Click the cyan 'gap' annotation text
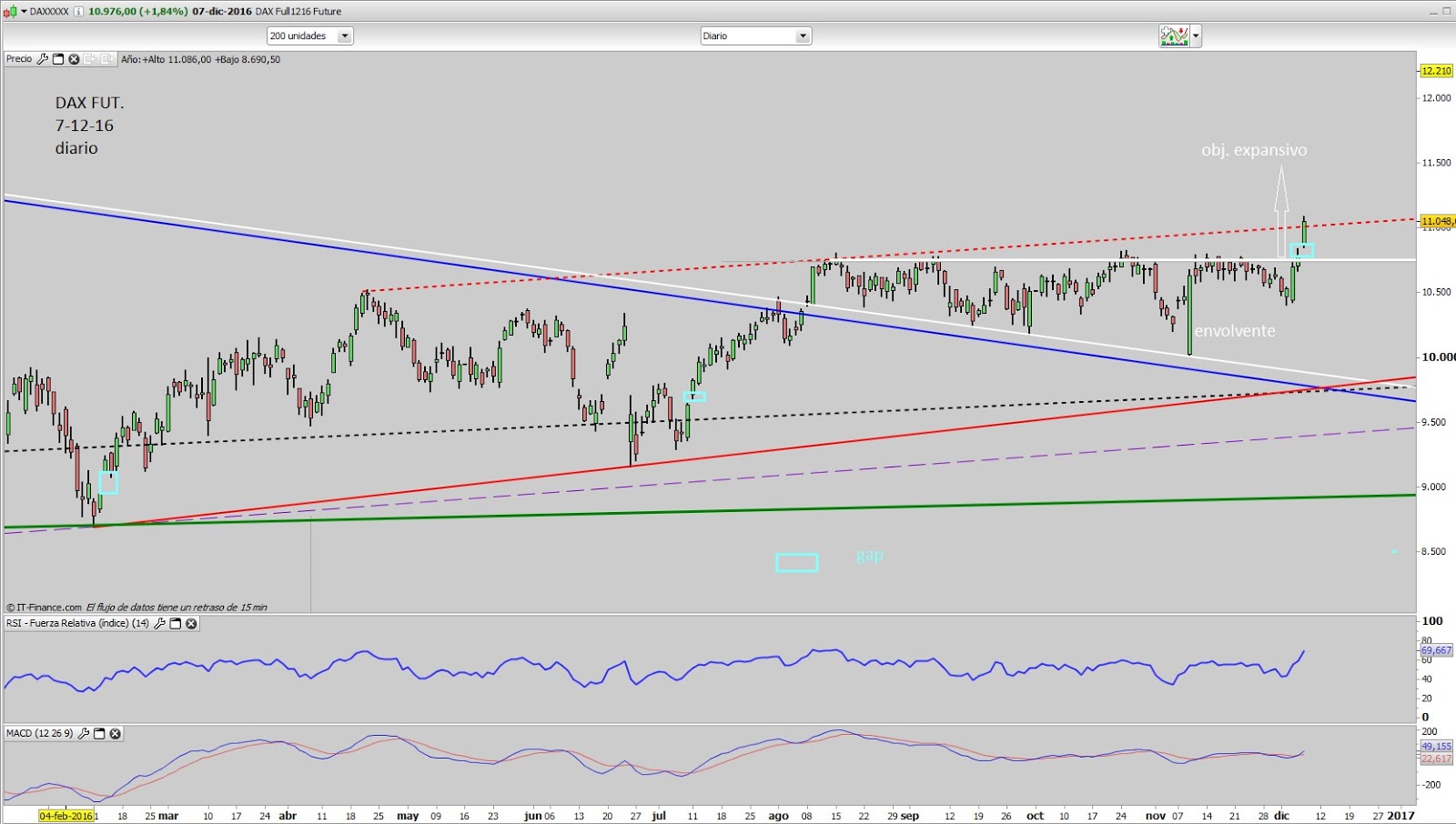The image size is (1456, 824). pyautogui.click(x=869, y=556)
